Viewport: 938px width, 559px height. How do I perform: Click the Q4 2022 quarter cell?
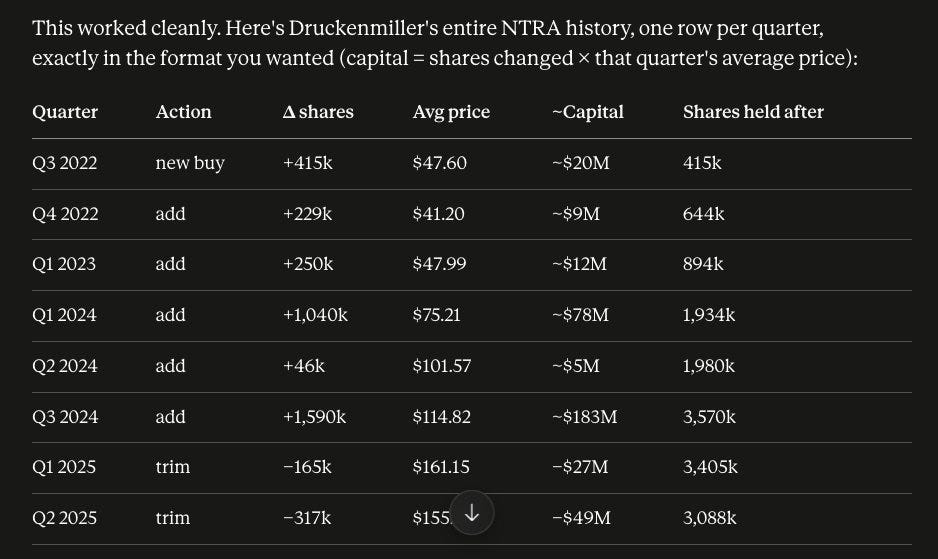[x=65, y=214]
